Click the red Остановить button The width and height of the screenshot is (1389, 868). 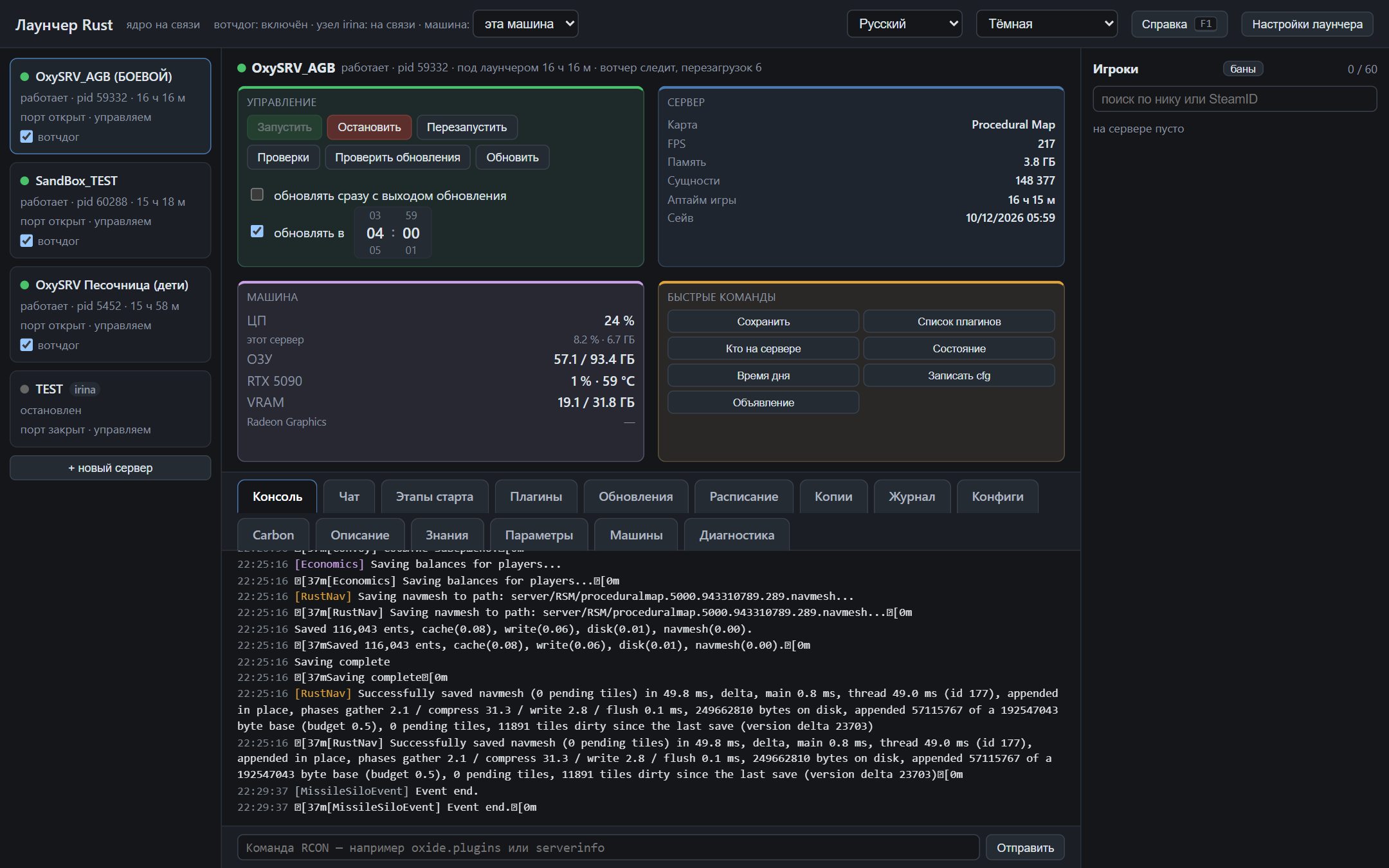(x=369, y=127)
